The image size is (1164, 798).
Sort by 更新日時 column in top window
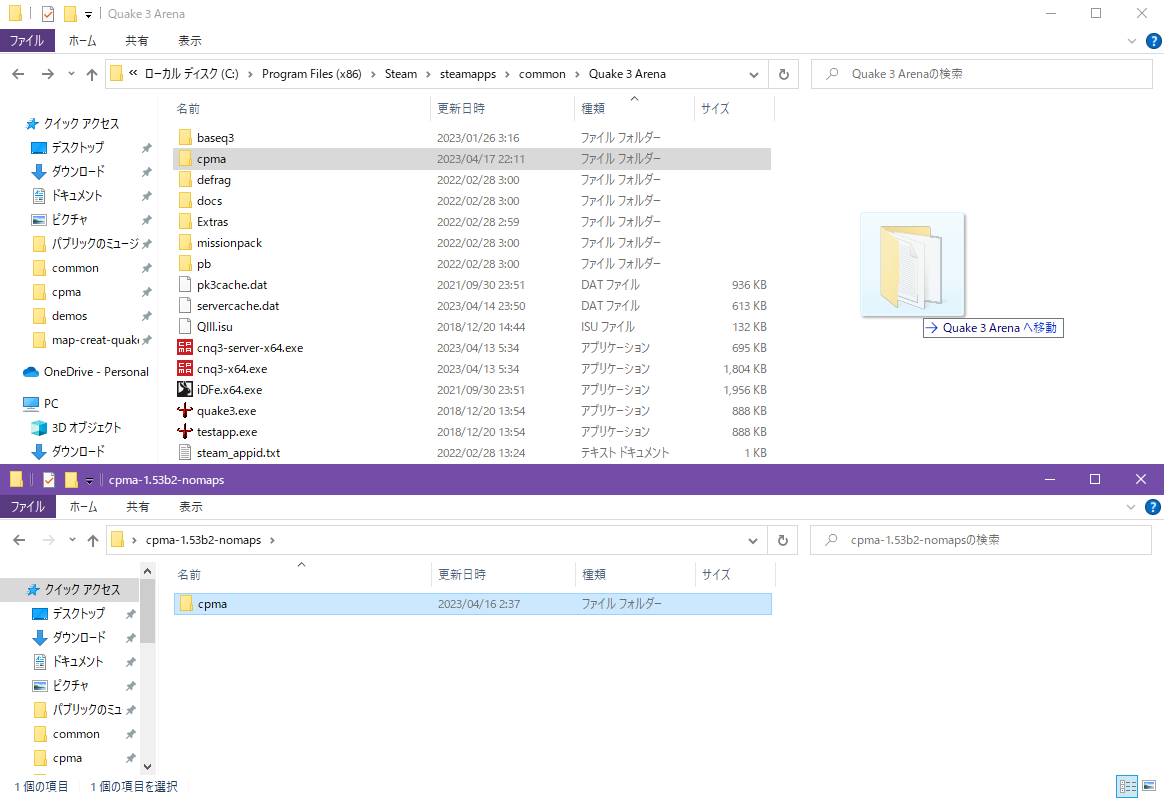pos(503,108)
